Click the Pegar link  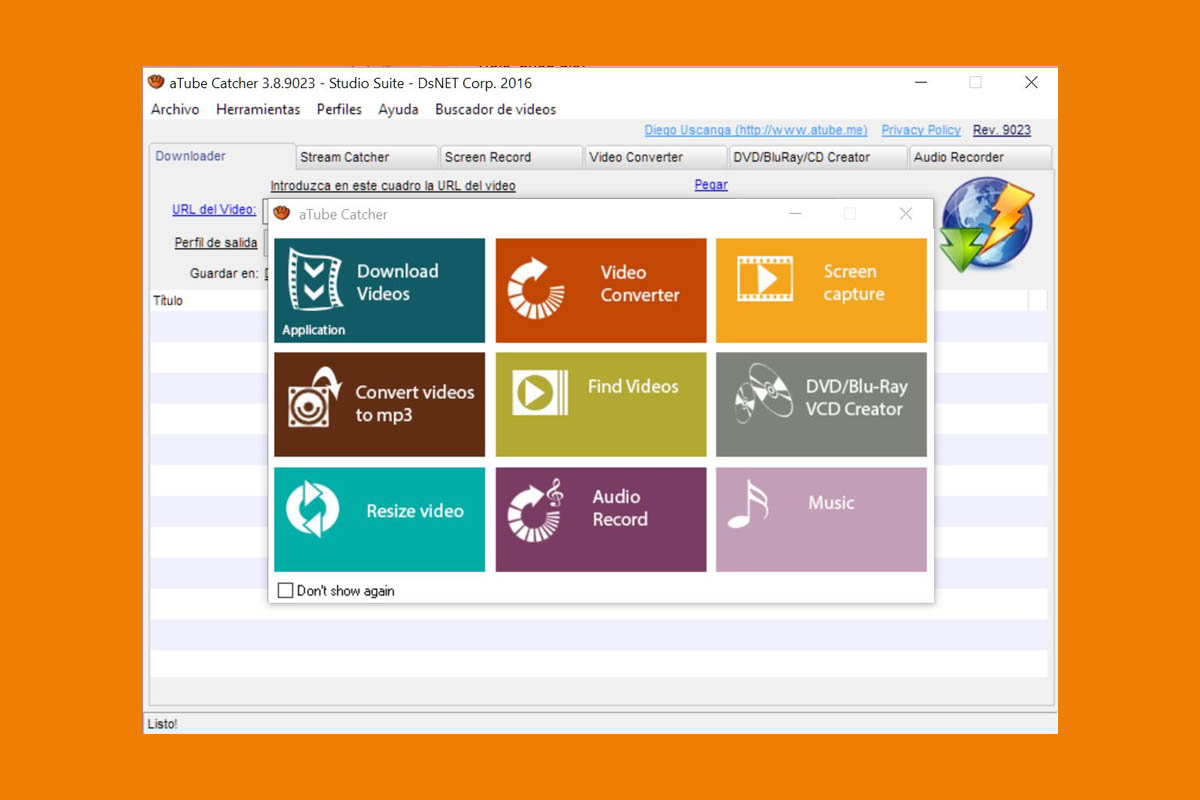(x=711, y=185)
